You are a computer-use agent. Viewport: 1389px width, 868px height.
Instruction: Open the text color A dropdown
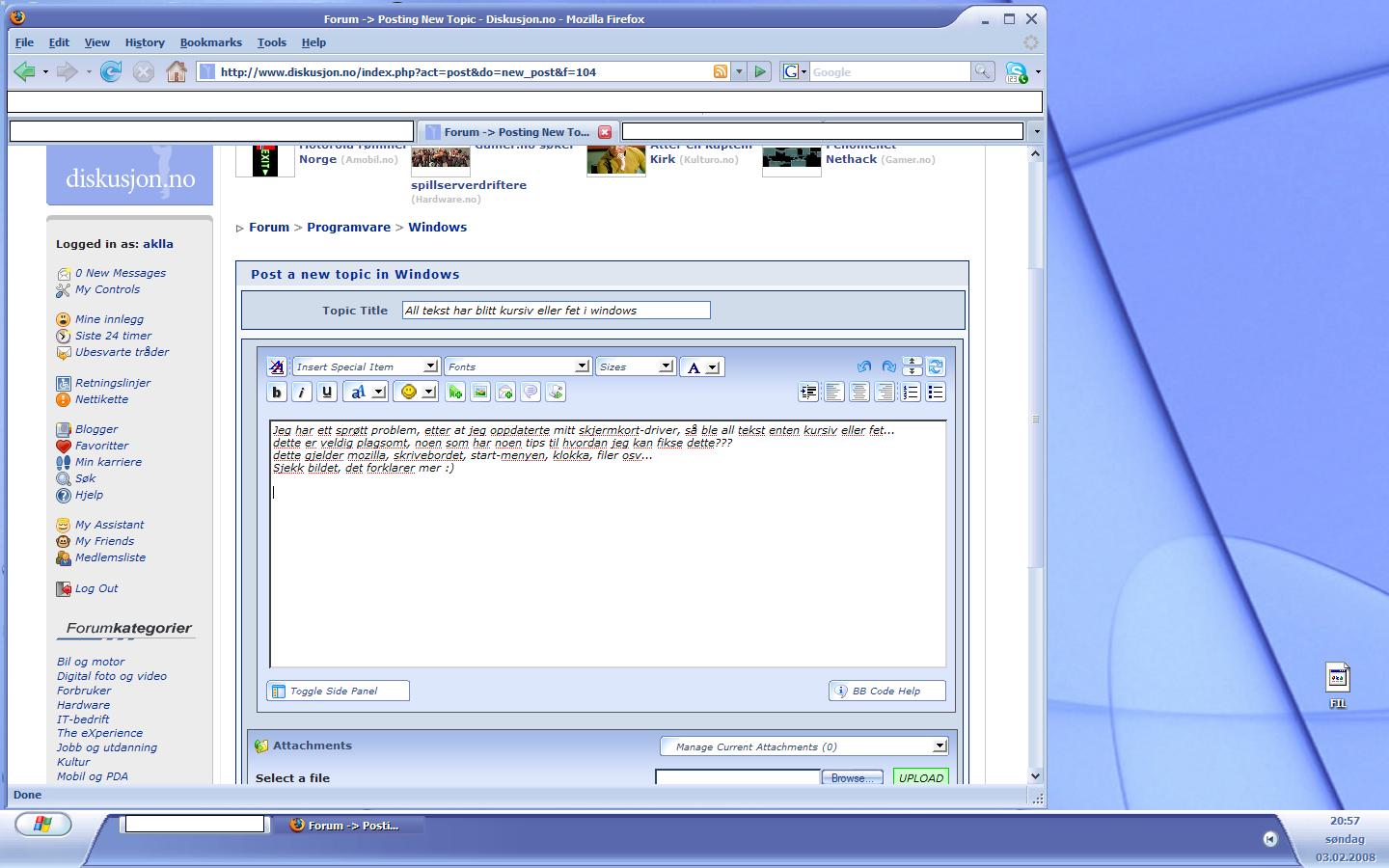701,366
